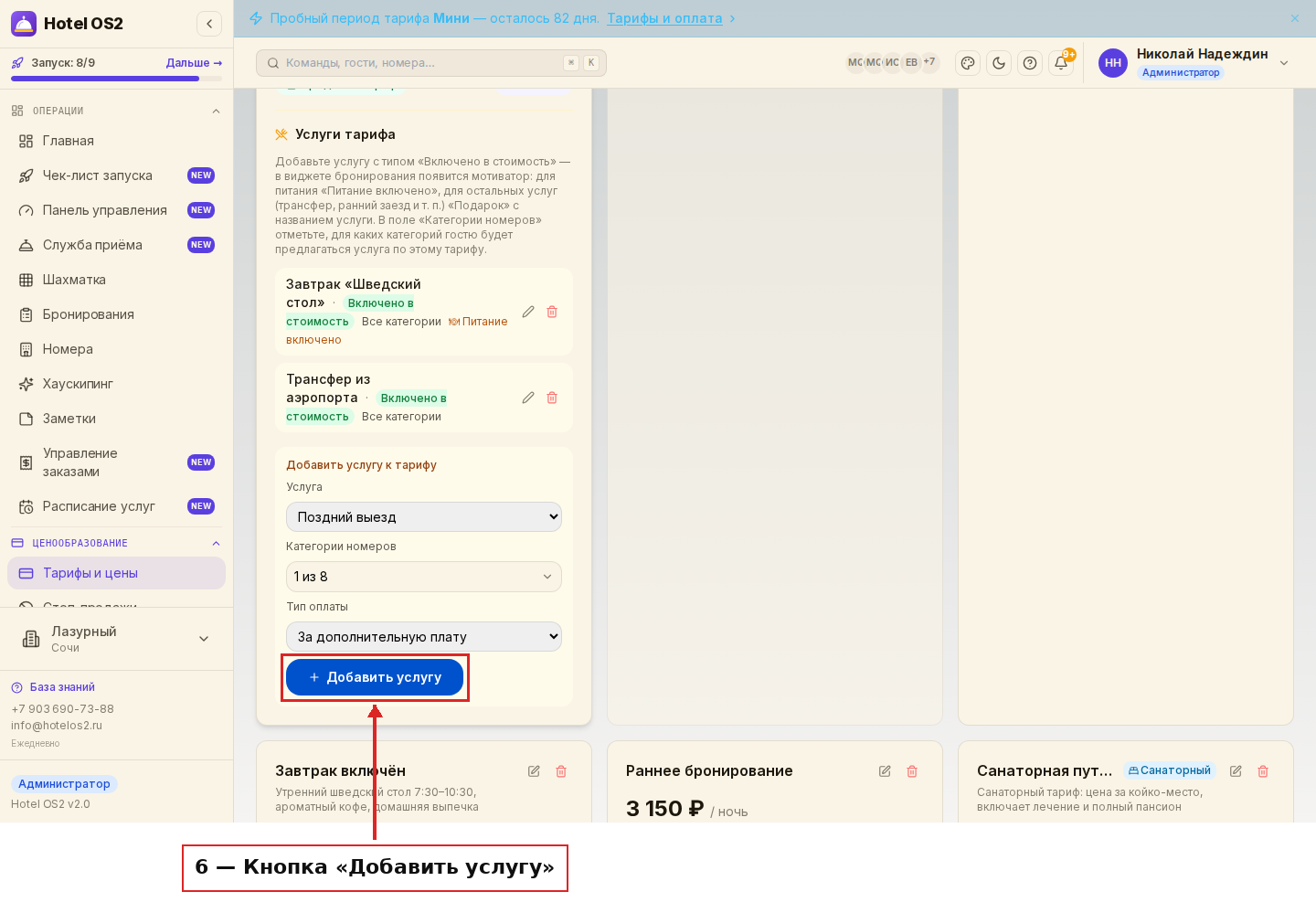
Task: Click the Главная grid icon
Action: point(26,141)
